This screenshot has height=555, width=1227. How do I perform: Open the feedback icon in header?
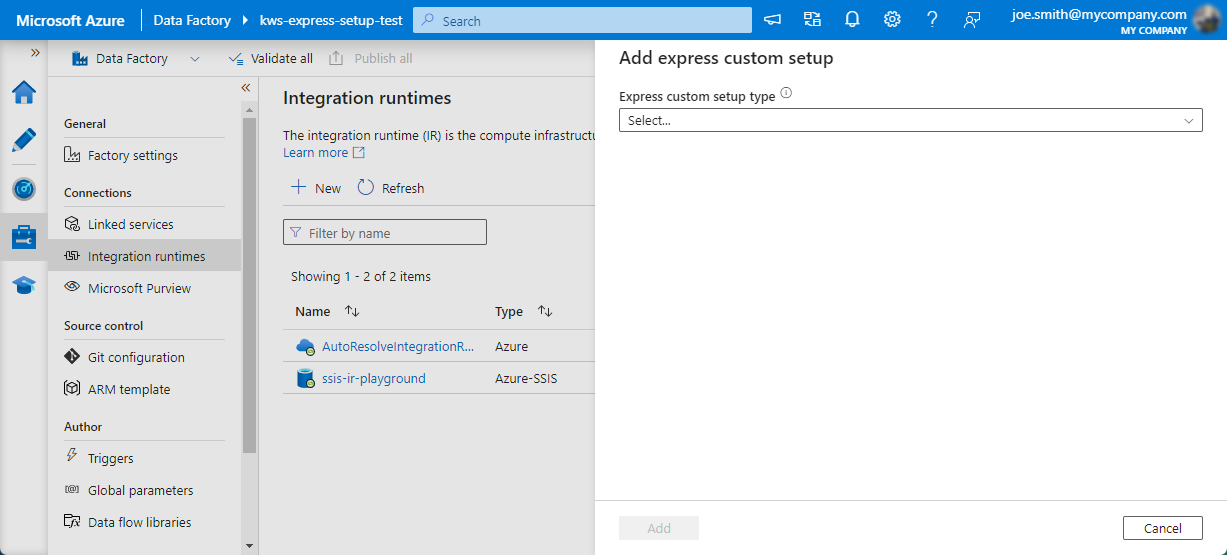point(971,20)
